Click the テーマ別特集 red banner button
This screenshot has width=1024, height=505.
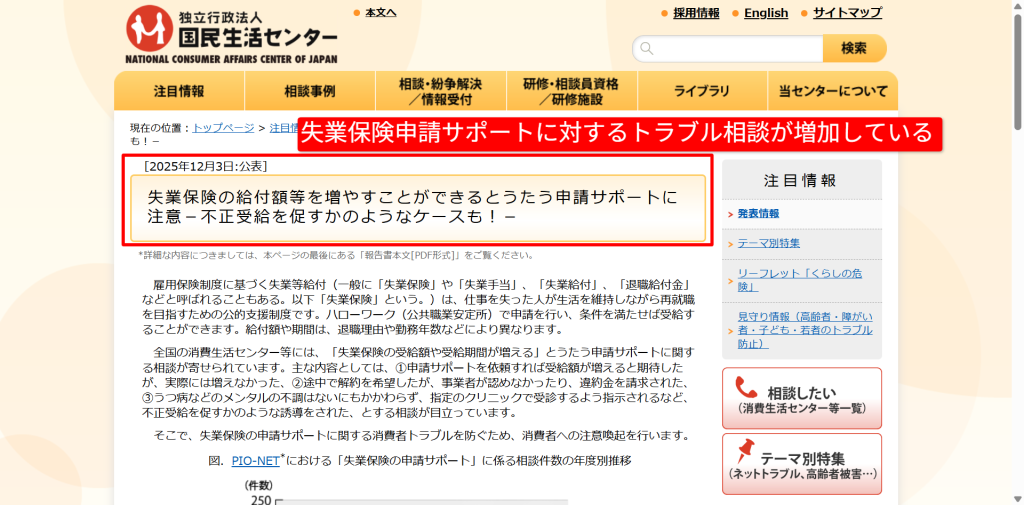click(x=801, y=464)
